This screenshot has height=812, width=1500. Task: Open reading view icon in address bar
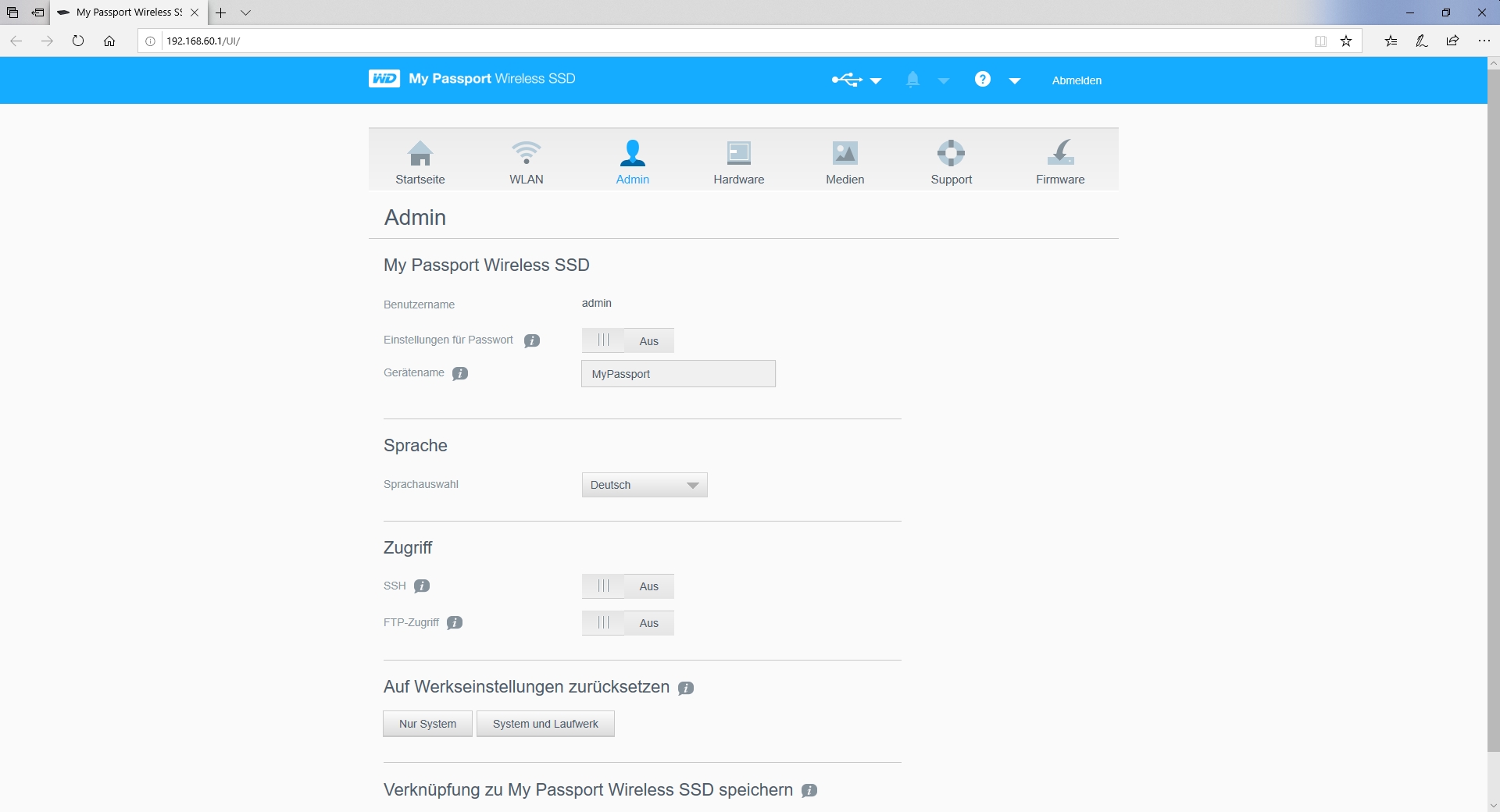(x=1321, y=41)
